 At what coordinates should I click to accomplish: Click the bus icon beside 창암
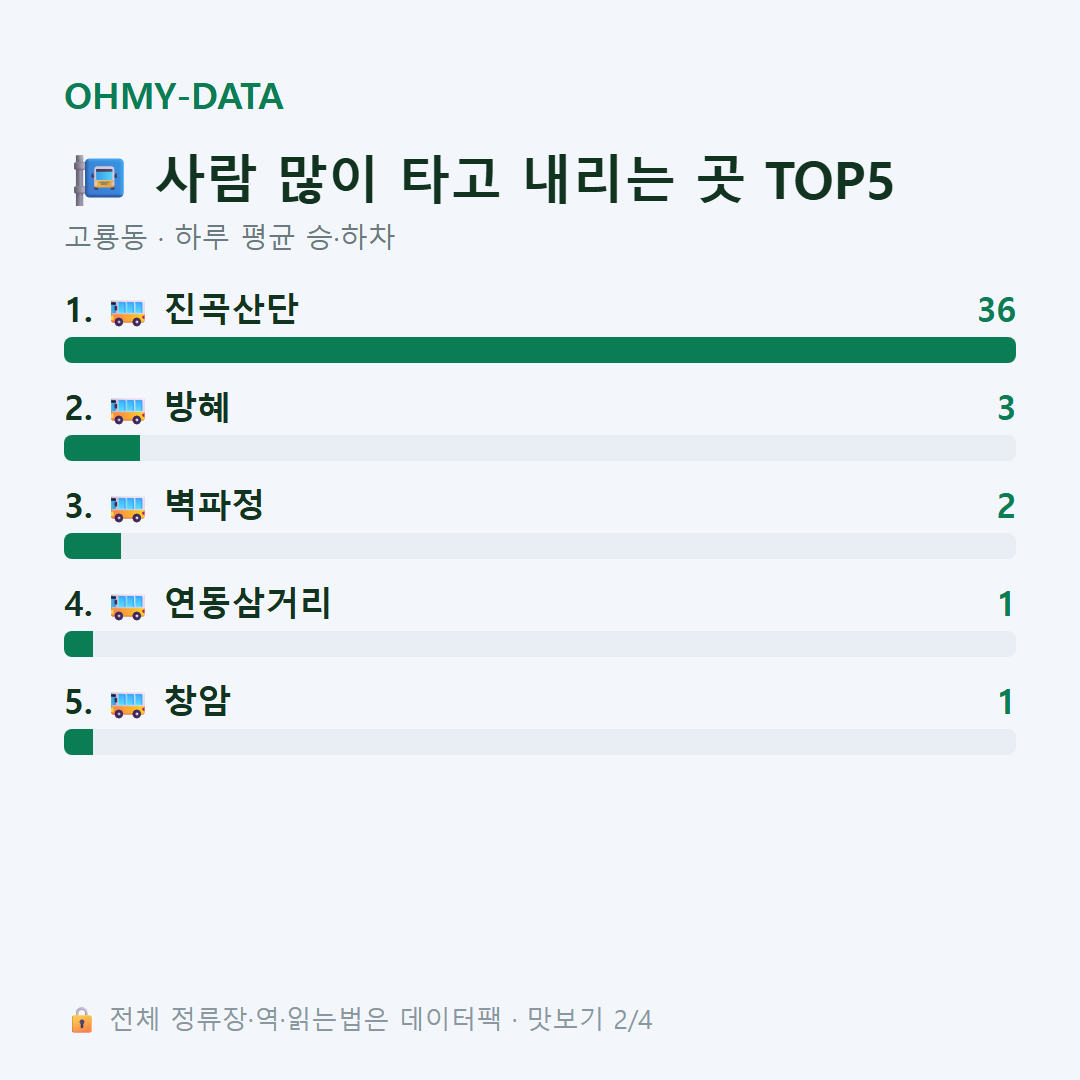pos(127,704)
